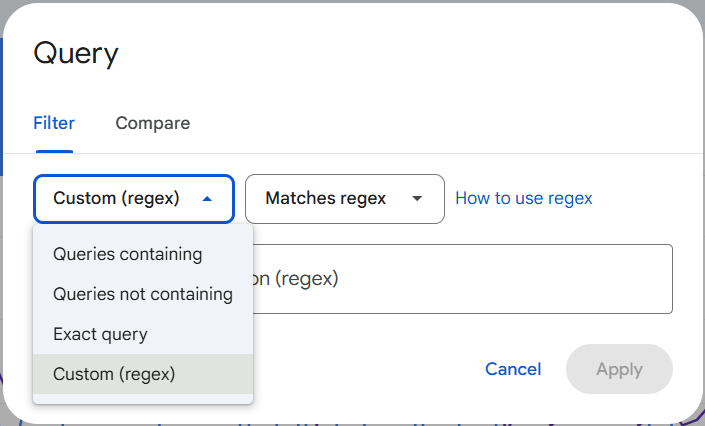
Task: Pick the Exact query option
Action: pos(100,334)
